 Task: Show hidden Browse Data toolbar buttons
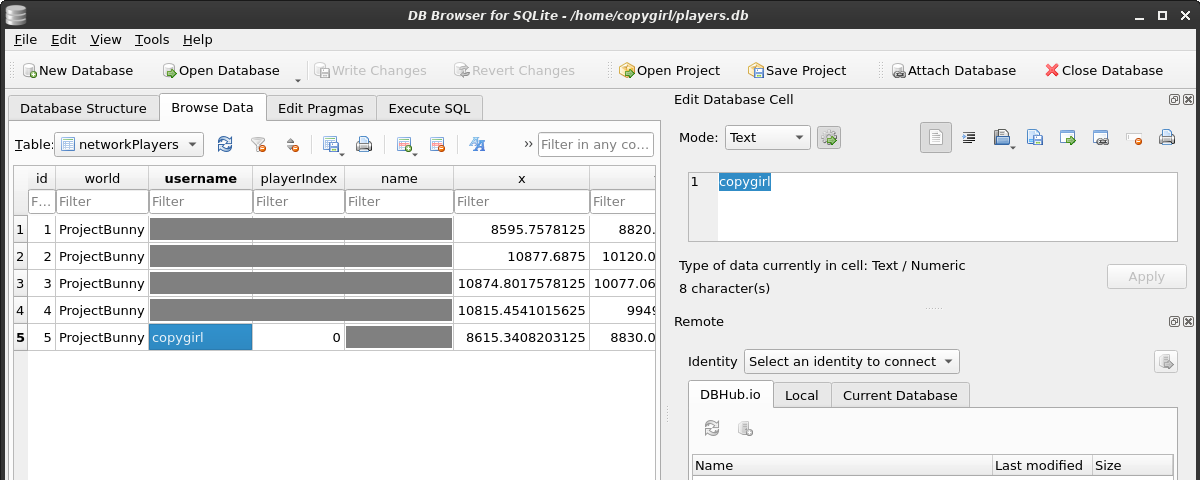528,144
